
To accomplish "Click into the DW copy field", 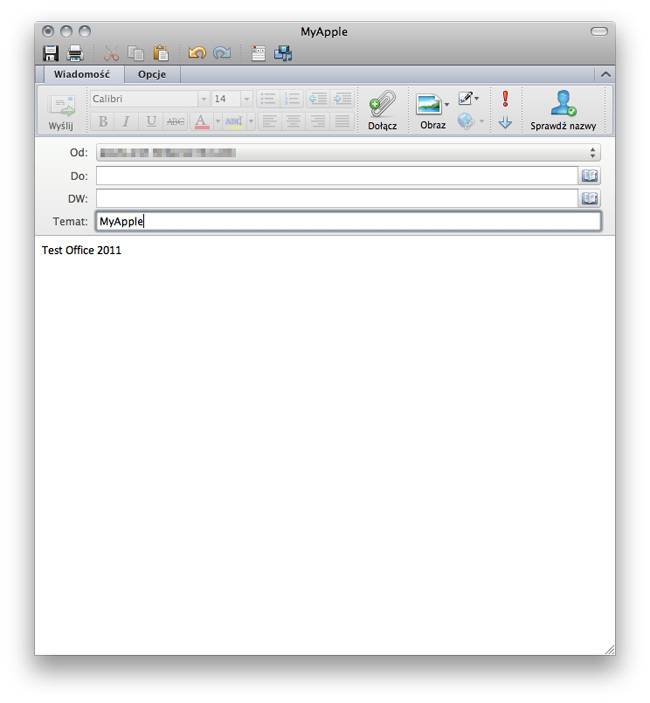I will pos(337,198).
